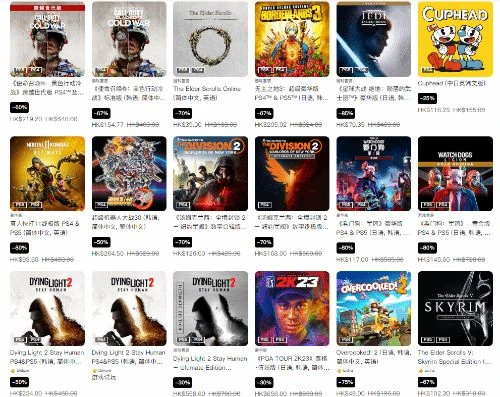Open The Elder Scrolls Online thumbnail

pyautogui.click(x=210, y=39)
